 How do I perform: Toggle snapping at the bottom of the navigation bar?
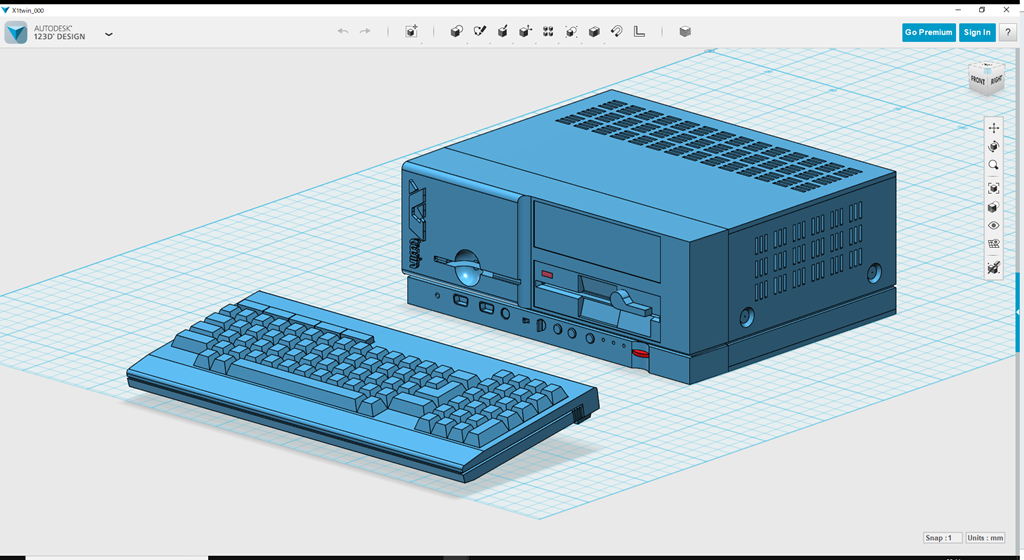(x=993, y=268)
